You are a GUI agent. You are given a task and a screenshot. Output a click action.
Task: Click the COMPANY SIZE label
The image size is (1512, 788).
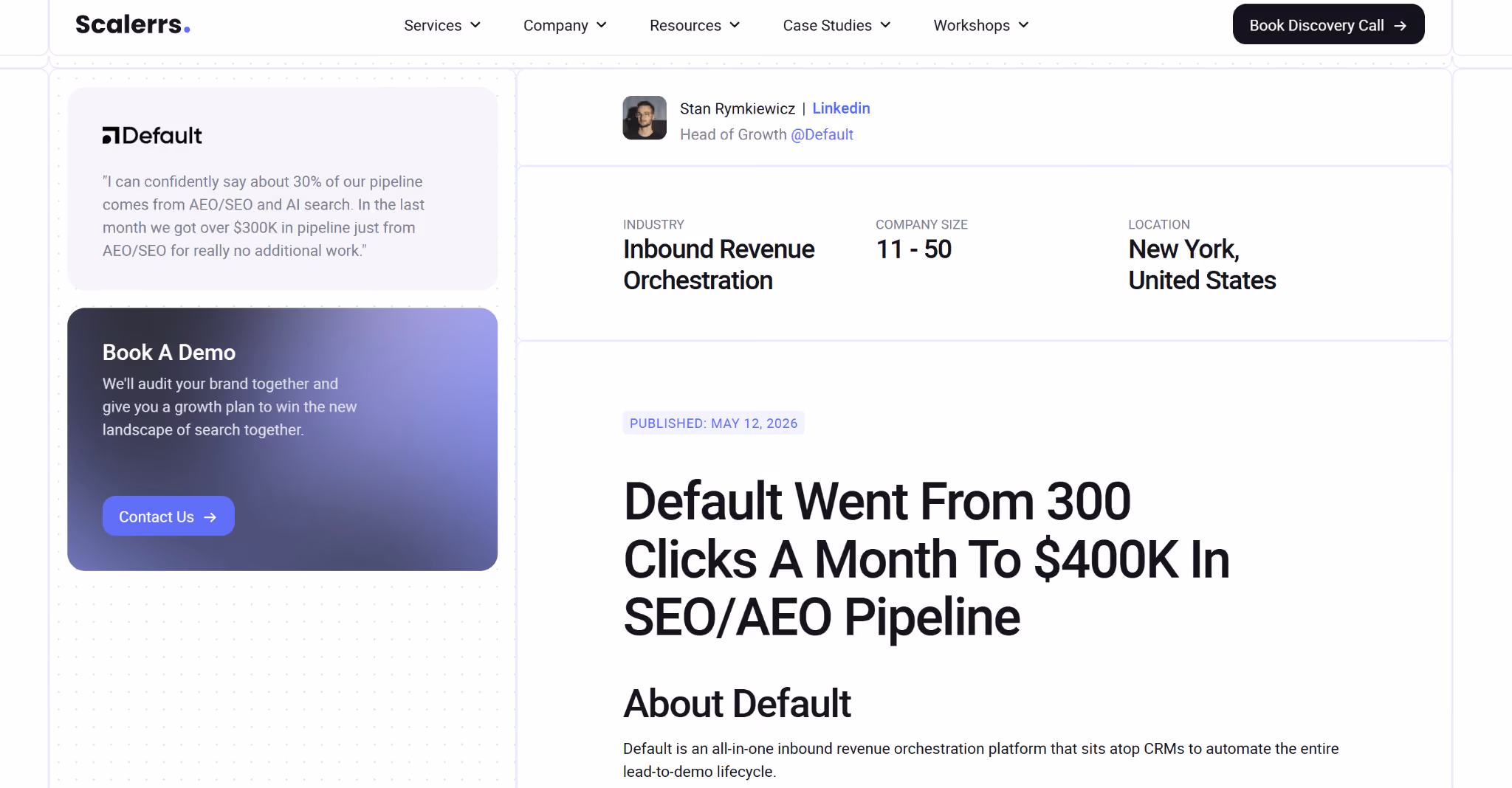[921, 224]
